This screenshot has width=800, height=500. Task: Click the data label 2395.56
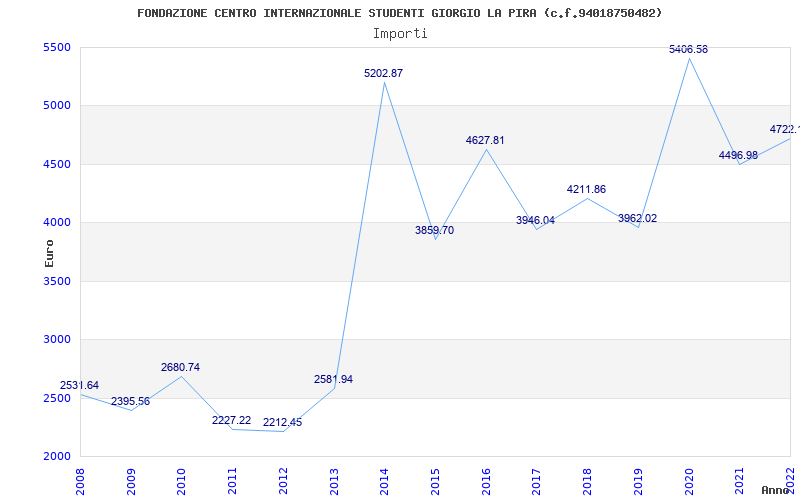point(131,402)
